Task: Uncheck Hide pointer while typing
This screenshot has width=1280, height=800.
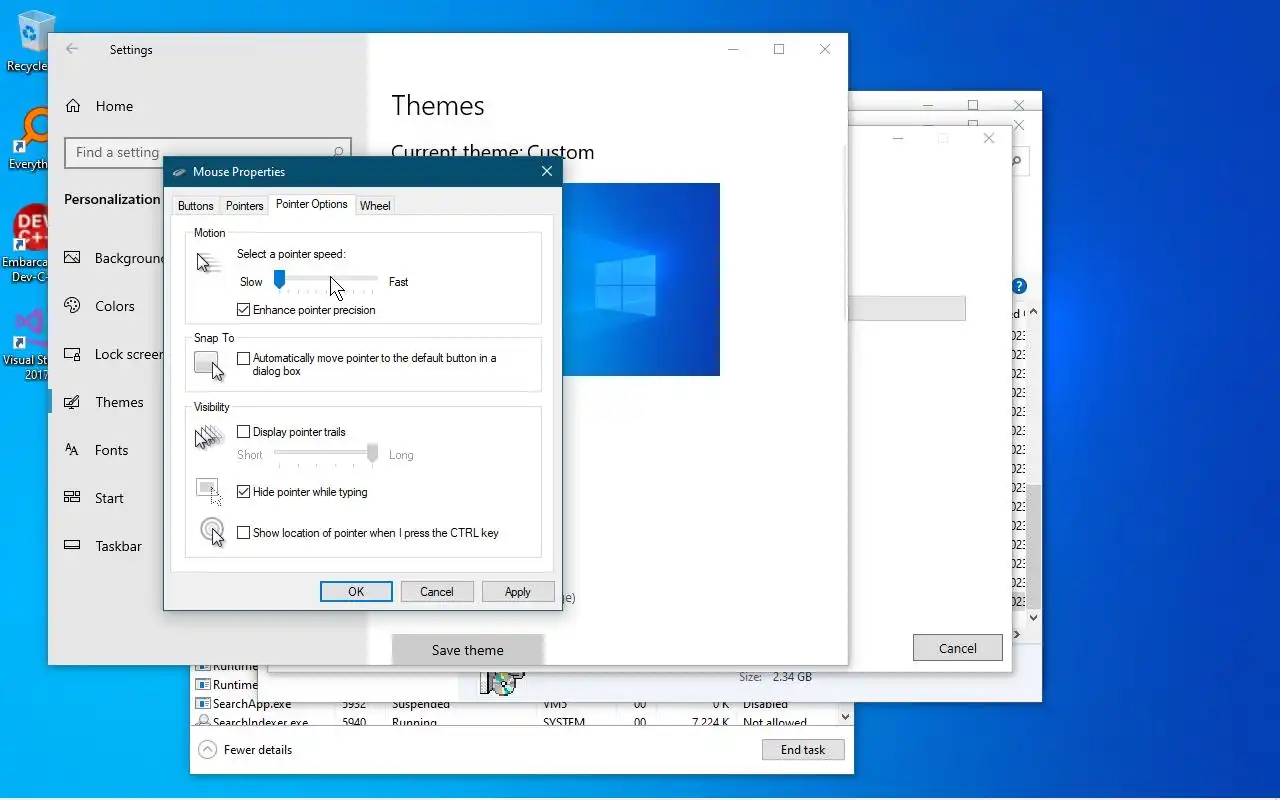Action: (243, 492)
